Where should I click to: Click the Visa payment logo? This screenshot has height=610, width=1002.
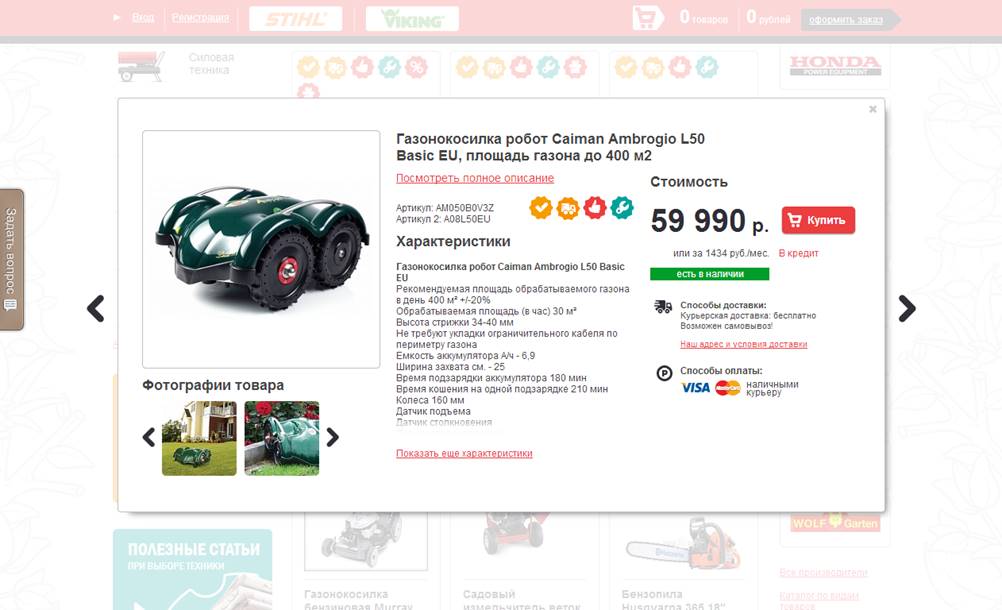pos(695,388)
